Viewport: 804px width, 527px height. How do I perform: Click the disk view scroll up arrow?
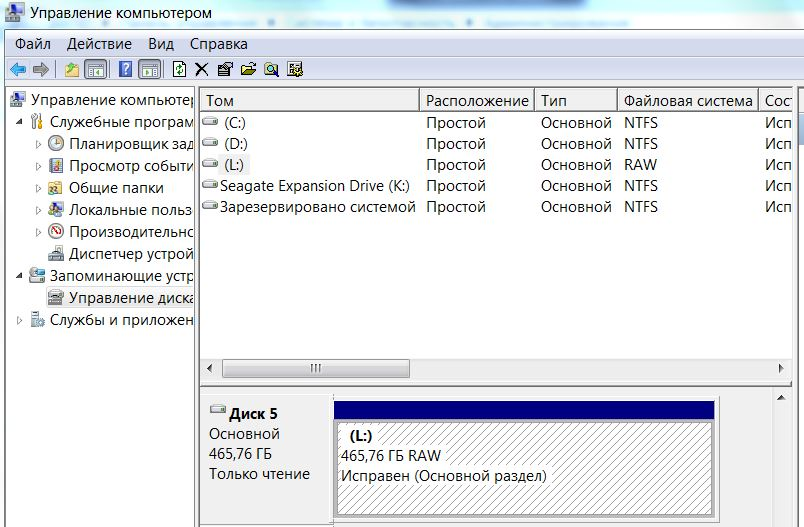click(781, 398)
